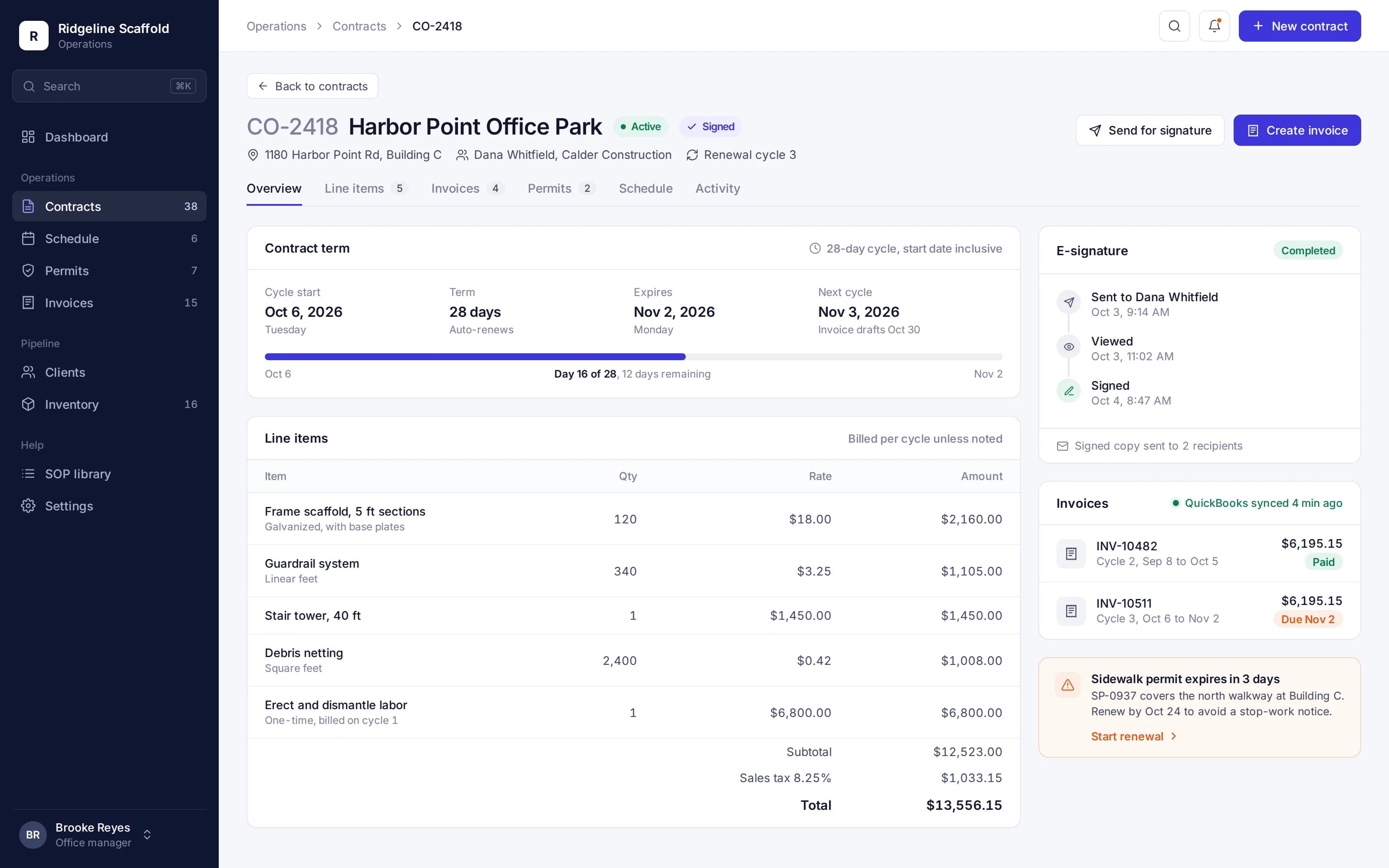The image size is (1389, 868).
Task: Click the Frame scaffold, 5 ft sections row
Action: point(633,519)
